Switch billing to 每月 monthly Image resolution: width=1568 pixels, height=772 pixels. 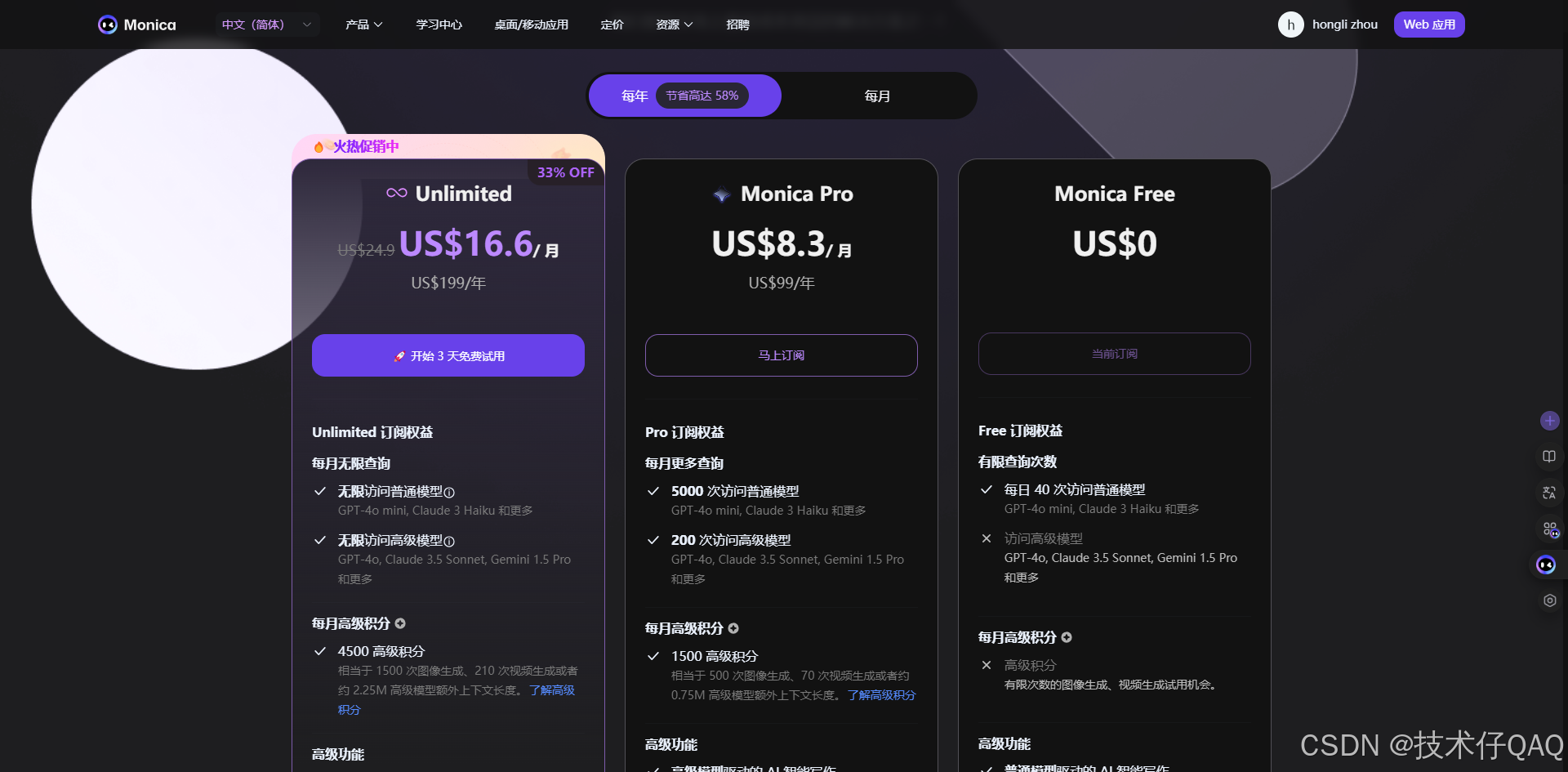point(877,96)
